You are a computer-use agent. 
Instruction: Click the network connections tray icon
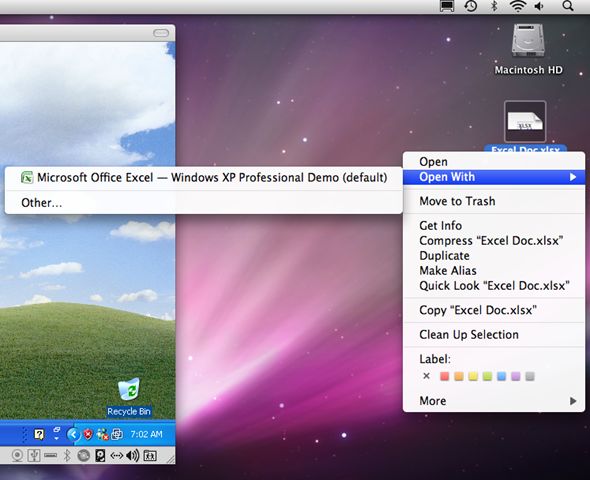point(117,434)
